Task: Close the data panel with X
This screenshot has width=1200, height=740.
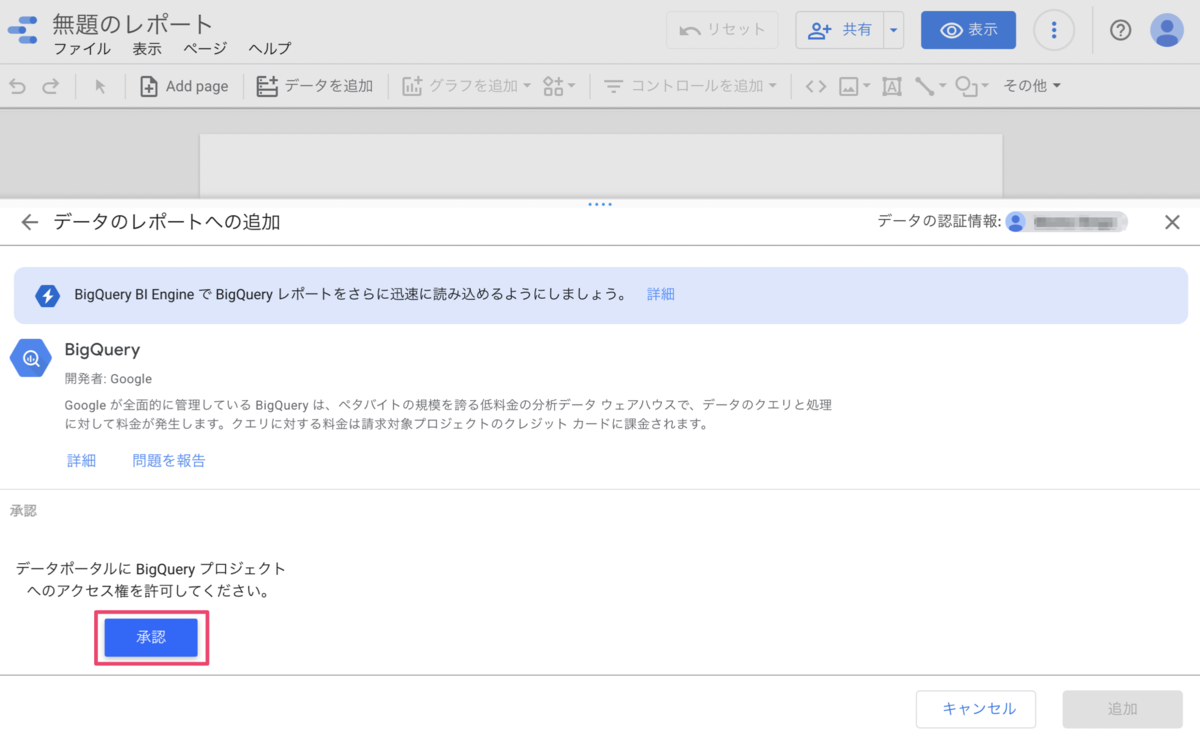Action: tap(1172, 222)
